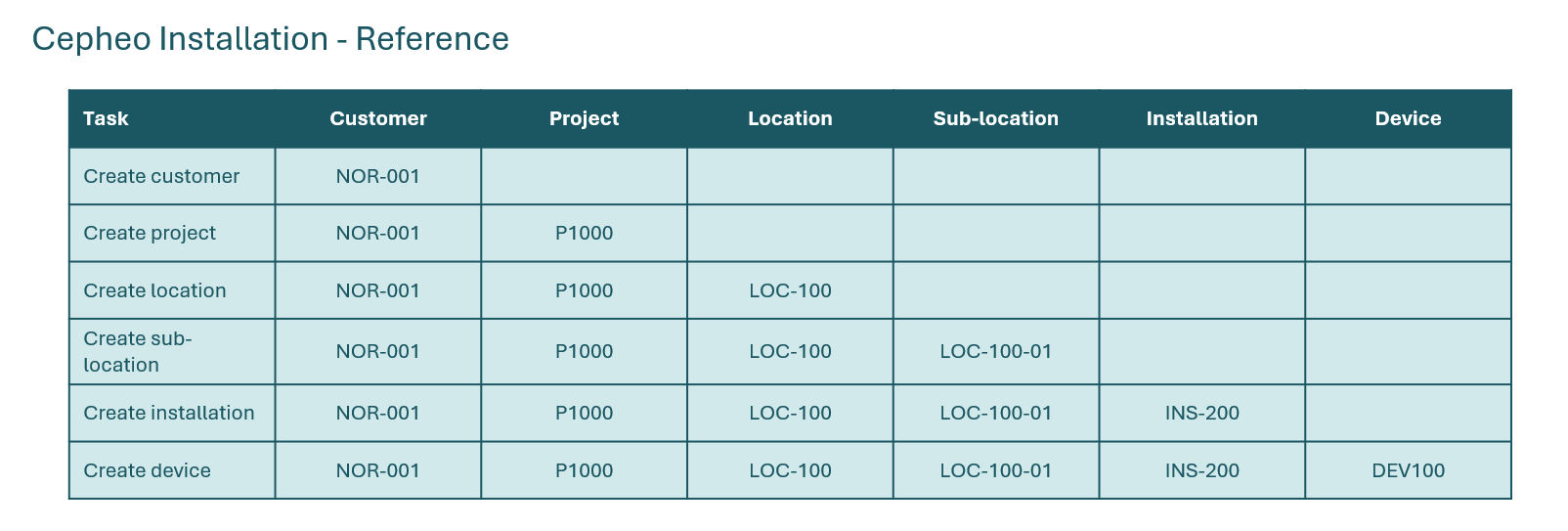Viewport: 1568px width, 531px height.
Task: Click the Project column header
Action: tap(584, 118)
